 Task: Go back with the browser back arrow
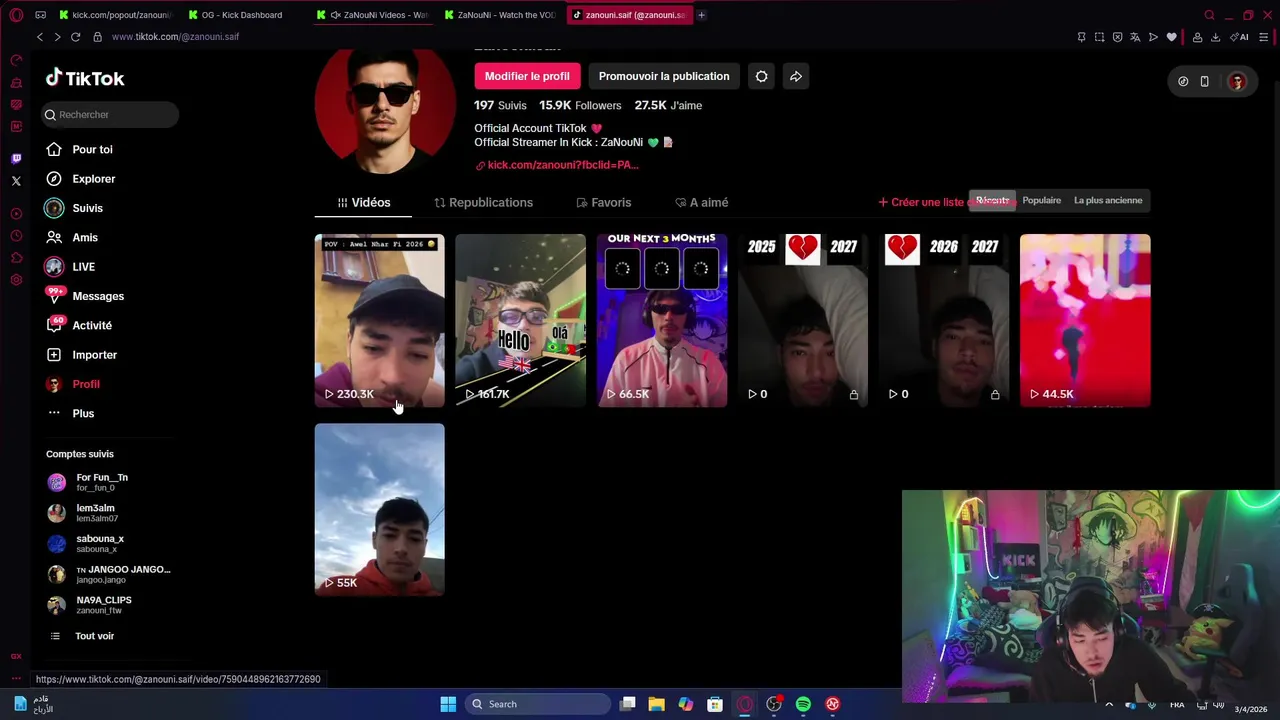click(x=40, y=37)
